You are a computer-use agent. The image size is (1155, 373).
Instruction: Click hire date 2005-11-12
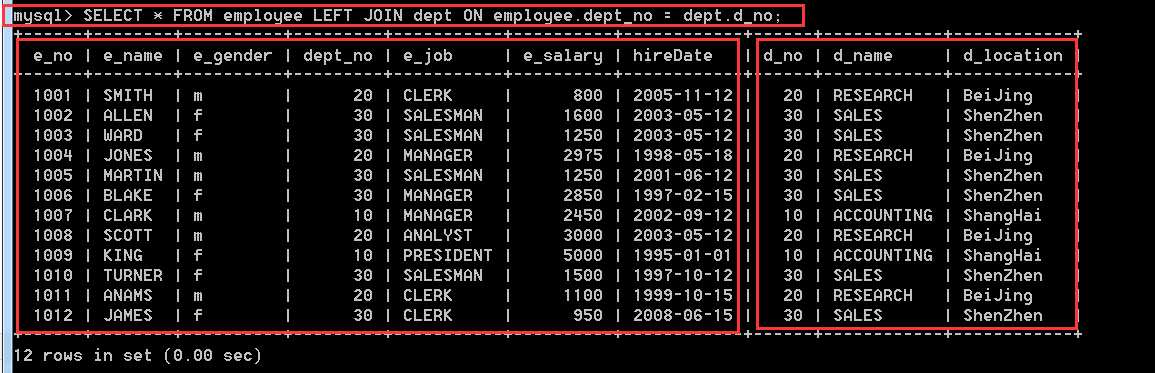(x=683, y=96)
